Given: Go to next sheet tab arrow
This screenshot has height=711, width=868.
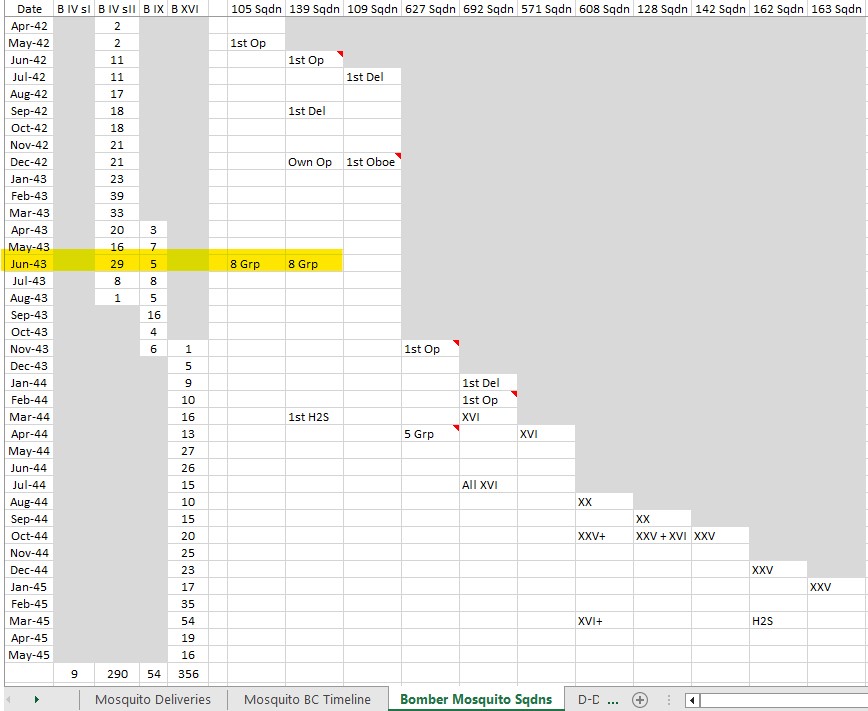Looking at the screenshot, I should [x=37, y=699].
